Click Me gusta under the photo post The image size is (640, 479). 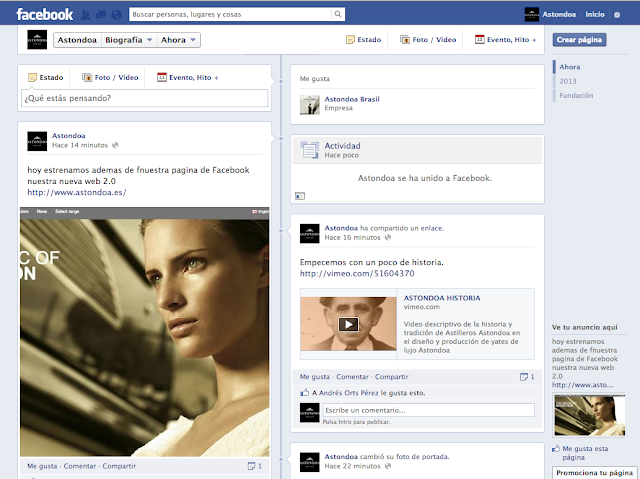tap(42, 466)
